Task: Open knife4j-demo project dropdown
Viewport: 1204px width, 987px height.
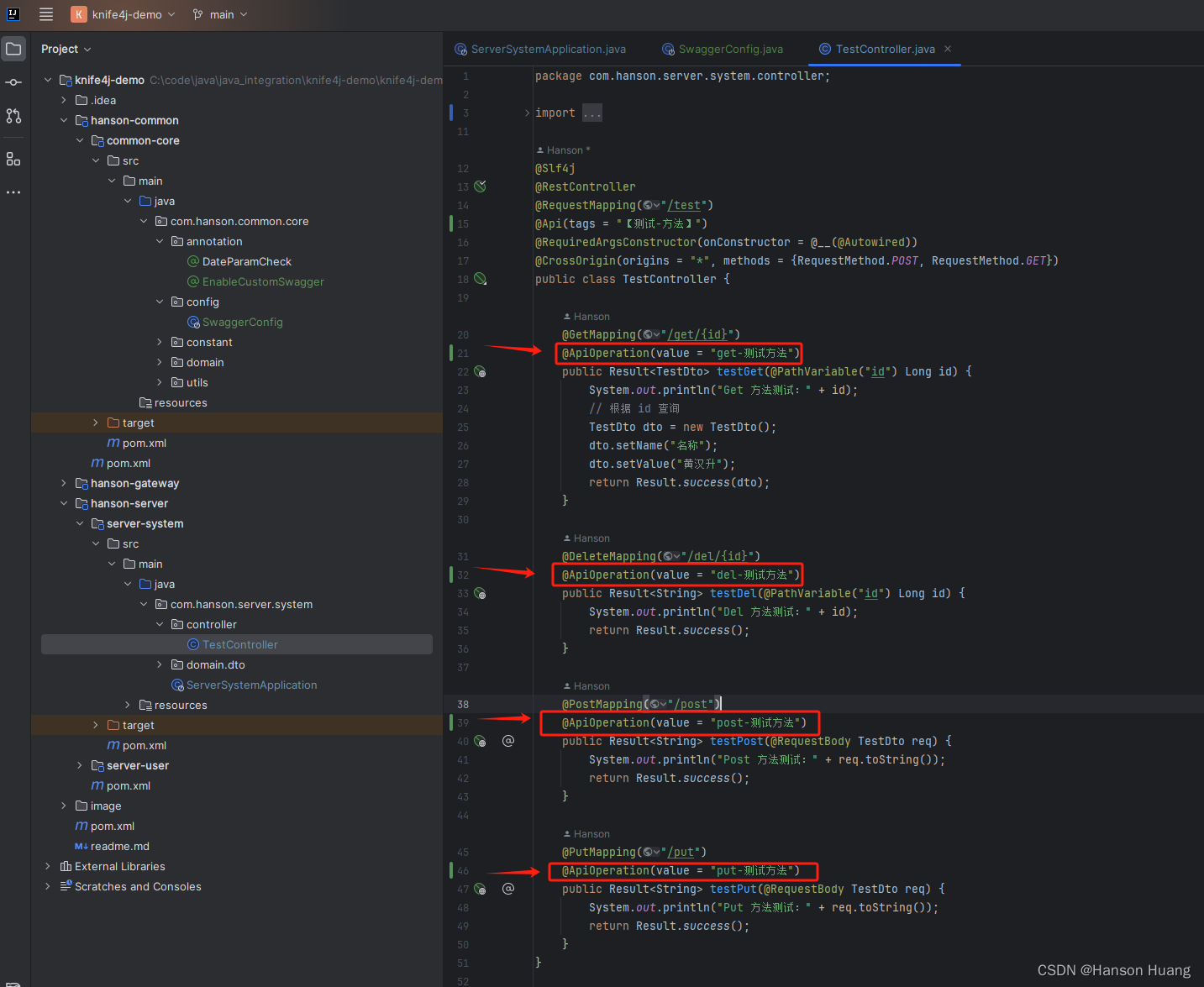Action: point(124,14)
